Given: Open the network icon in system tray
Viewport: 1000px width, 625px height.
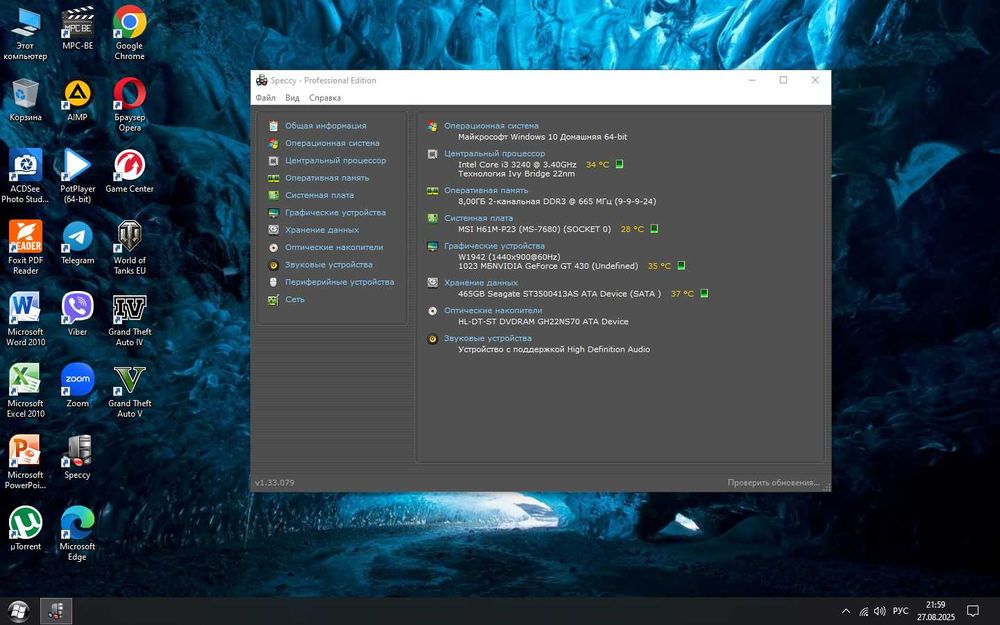Looking at the screenshot, I should [864, 611].
